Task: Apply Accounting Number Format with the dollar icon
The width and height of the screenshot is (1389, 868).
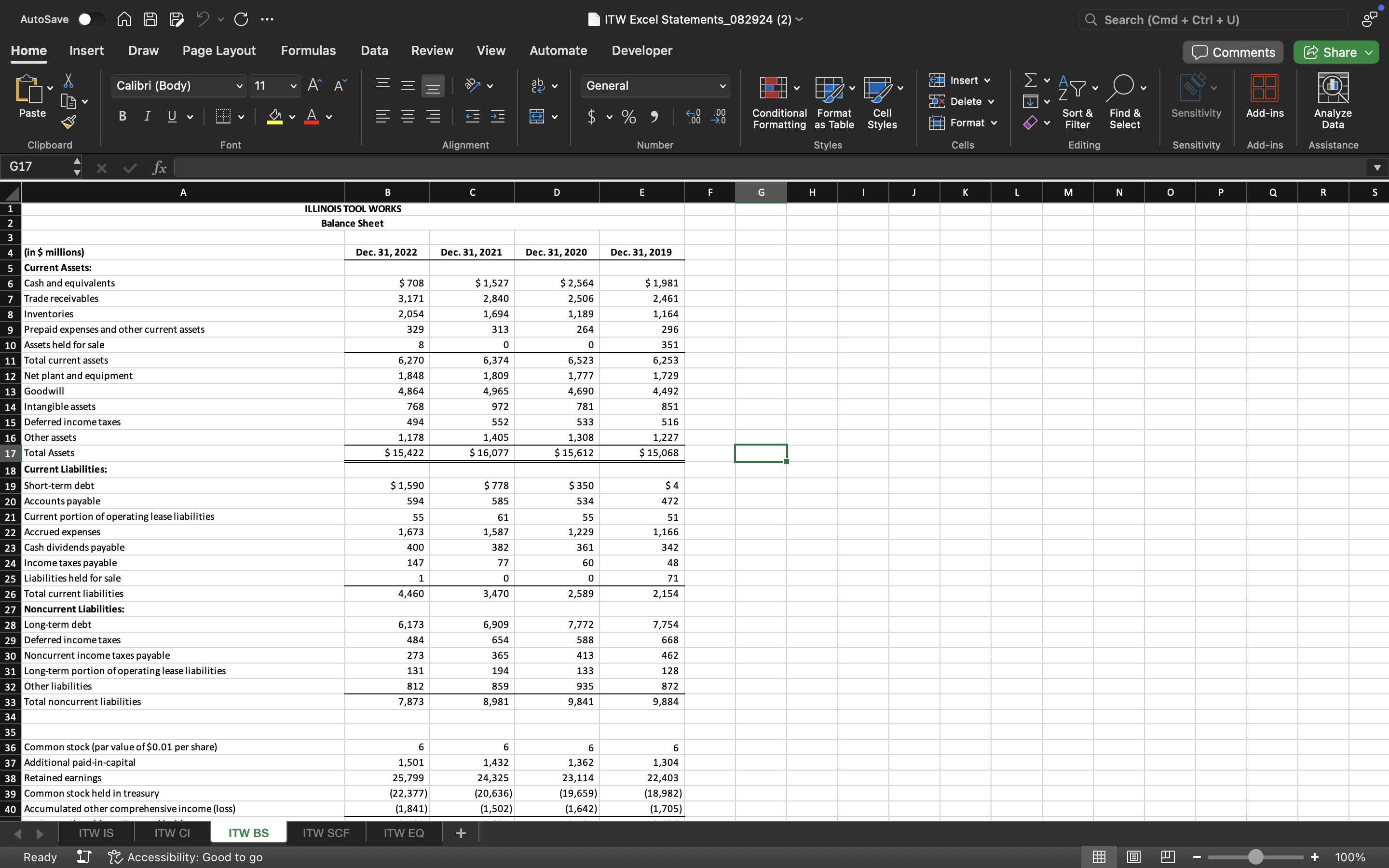Action: (592, 117)
